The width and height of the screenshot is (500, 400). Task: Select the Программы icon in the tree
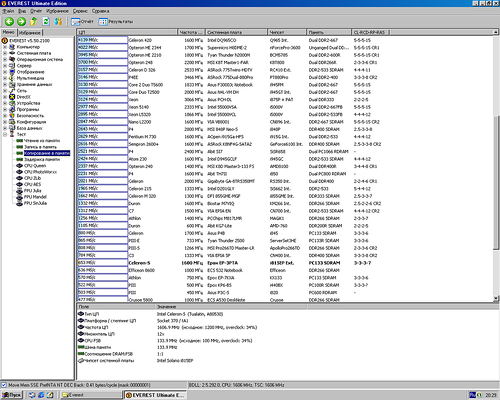point(12,109)
